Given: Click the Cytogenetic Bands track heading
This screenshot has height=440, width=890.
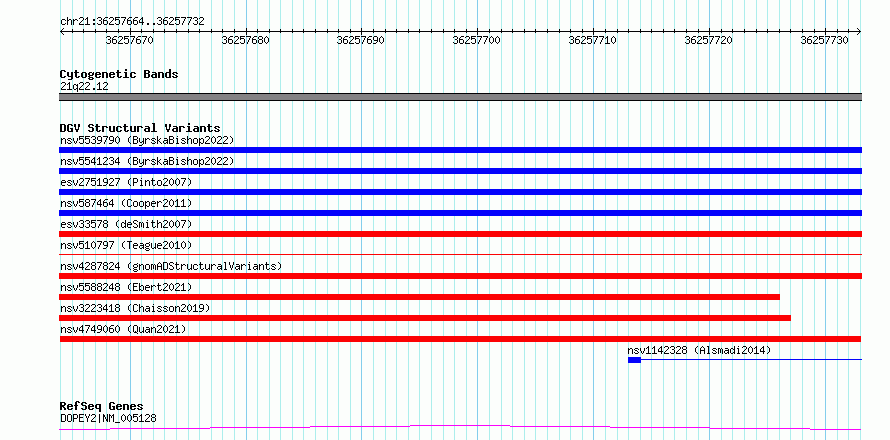Looking at the screenshot, I should tap(119, 74).
